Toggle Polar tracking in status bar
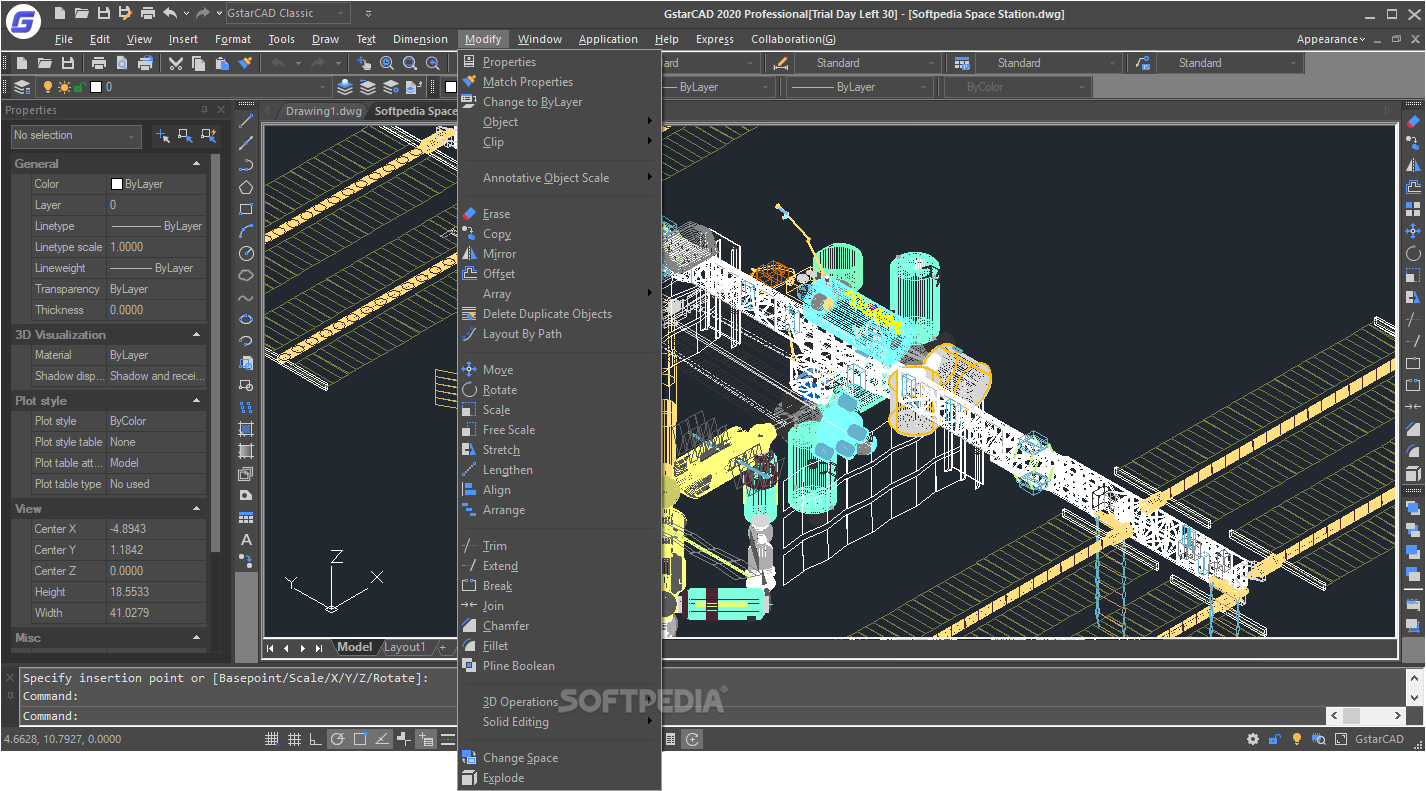This screenshot has width=1426, height=791. click(x=338, y=739)
